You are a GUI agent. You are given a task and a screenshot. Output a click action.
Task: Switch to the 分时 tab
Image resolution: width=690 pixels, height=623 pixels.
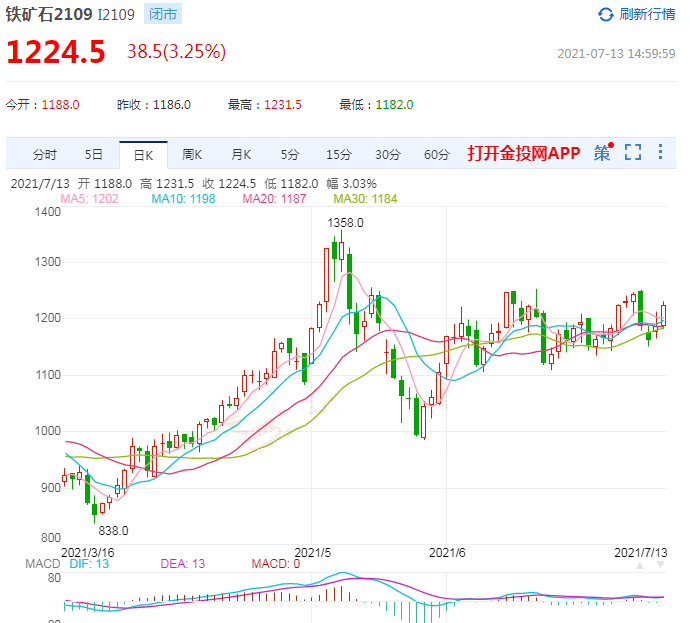[x=44, y=154]
